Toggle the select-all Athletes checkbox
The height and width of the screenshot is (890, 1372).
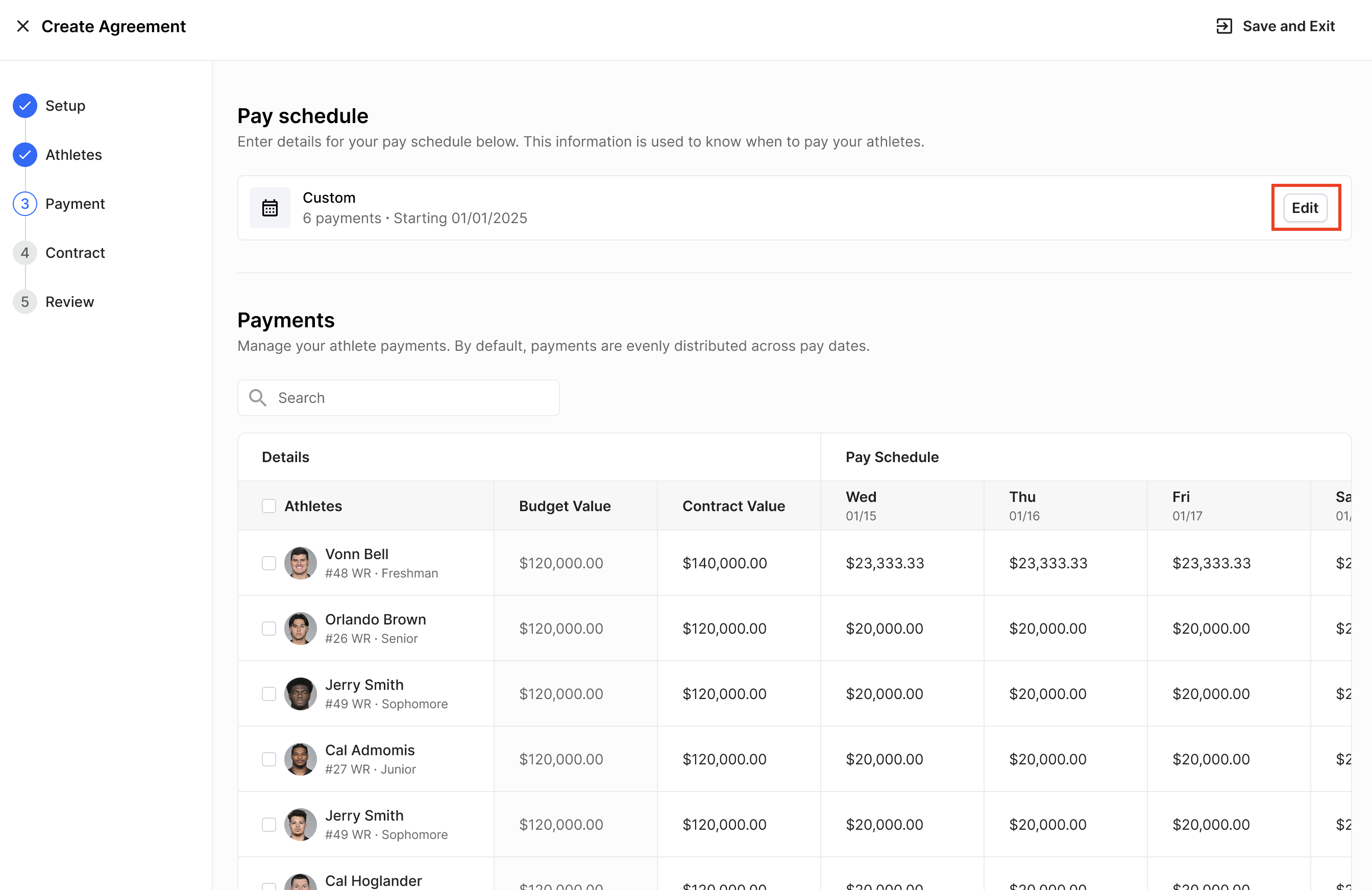tap(268, 506)
